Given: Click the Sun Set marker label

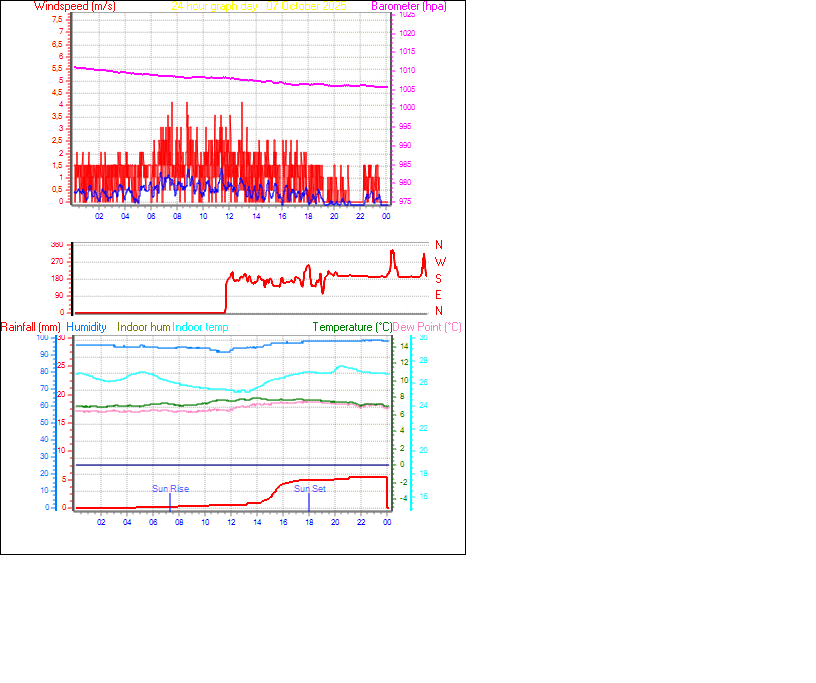Looking at the screenshot, I should point(309,488).
